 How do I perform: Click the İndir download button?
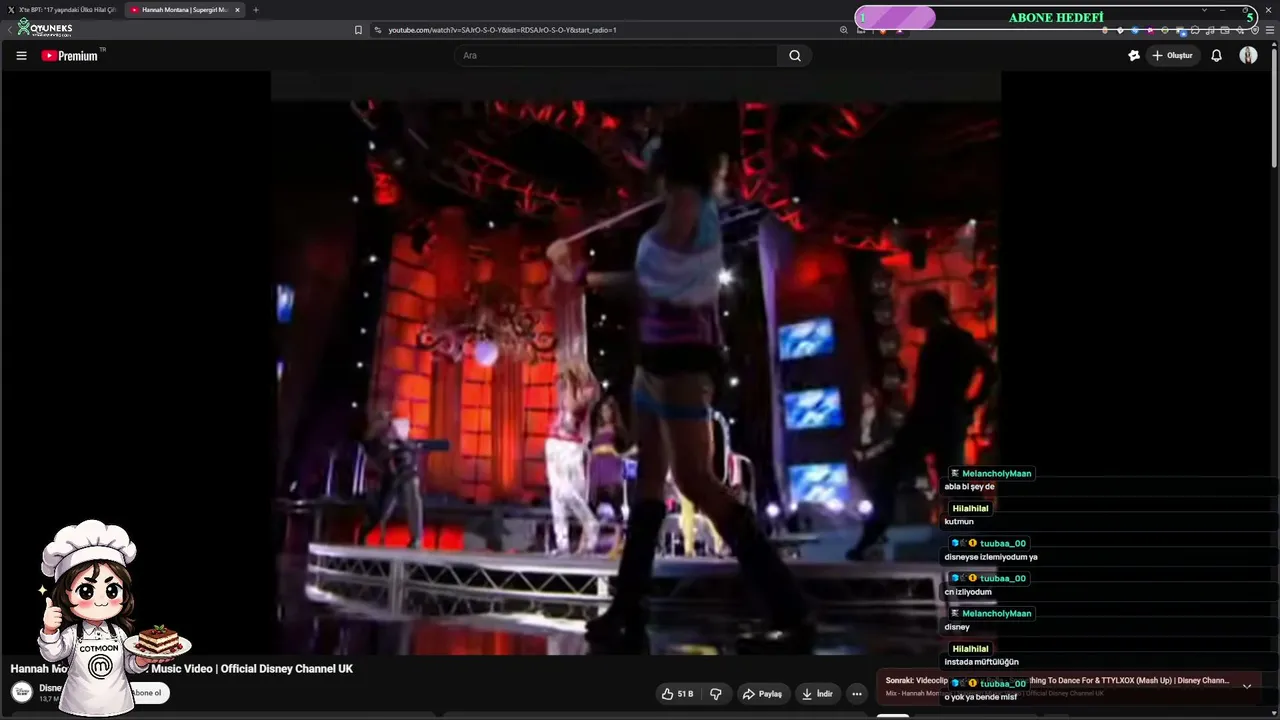(x=817, y=694)
